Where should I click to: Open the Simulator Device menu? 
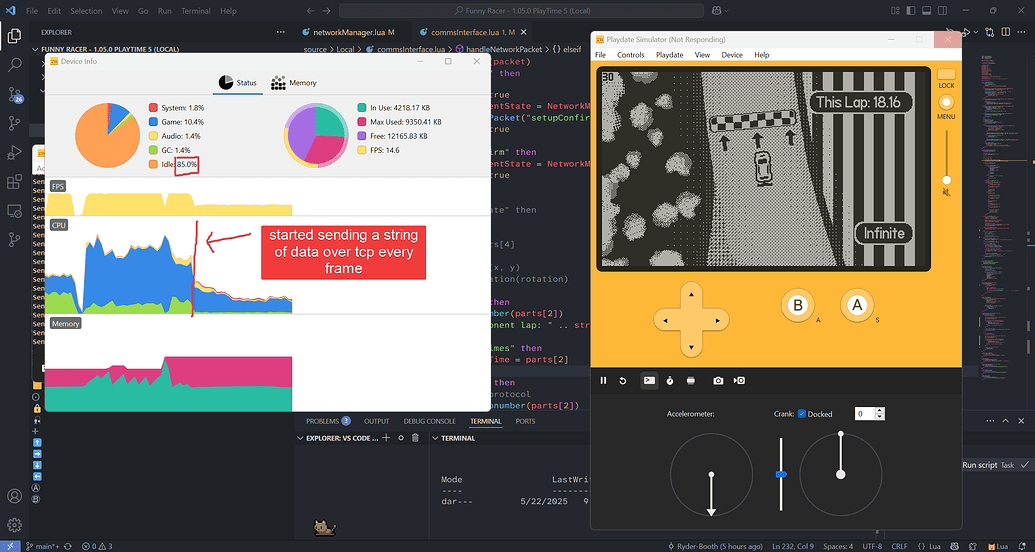pos(732,55)
